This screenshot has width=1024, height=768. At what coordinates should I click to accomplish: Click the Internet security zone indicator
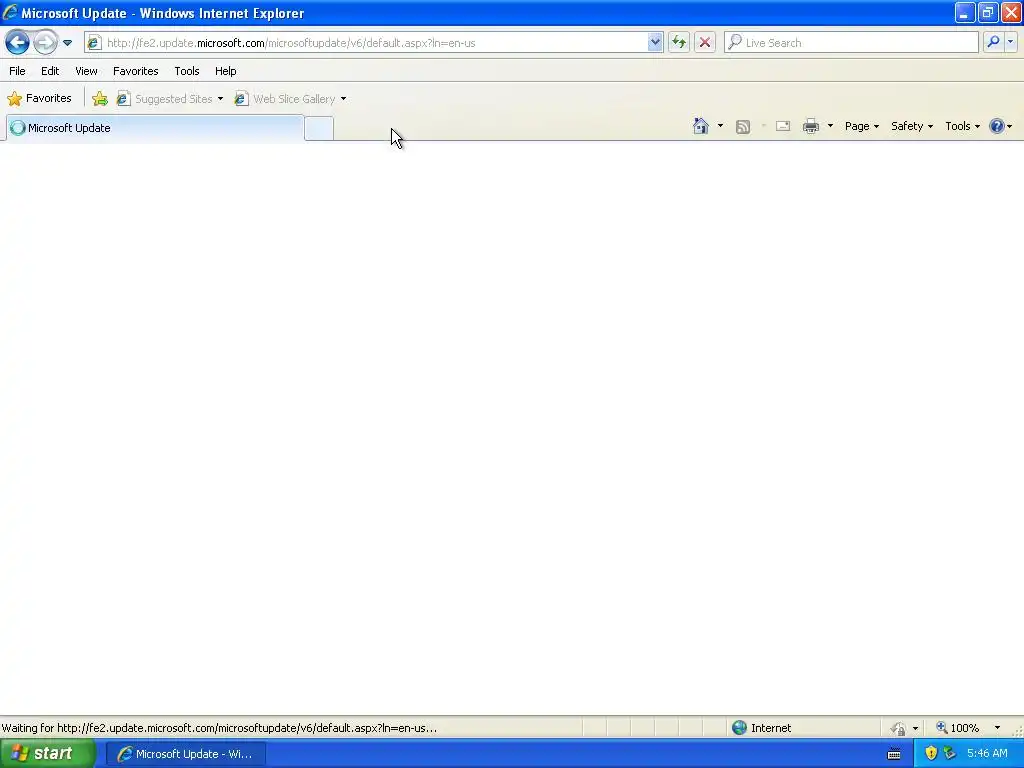coord(761,728)
